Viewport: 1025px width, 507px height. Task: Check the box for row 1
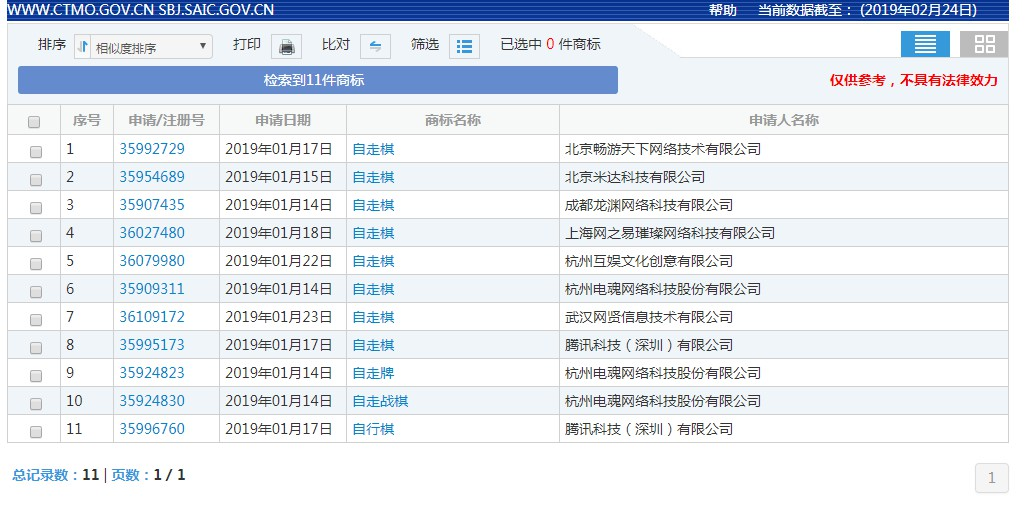click(x=35, y=152)
